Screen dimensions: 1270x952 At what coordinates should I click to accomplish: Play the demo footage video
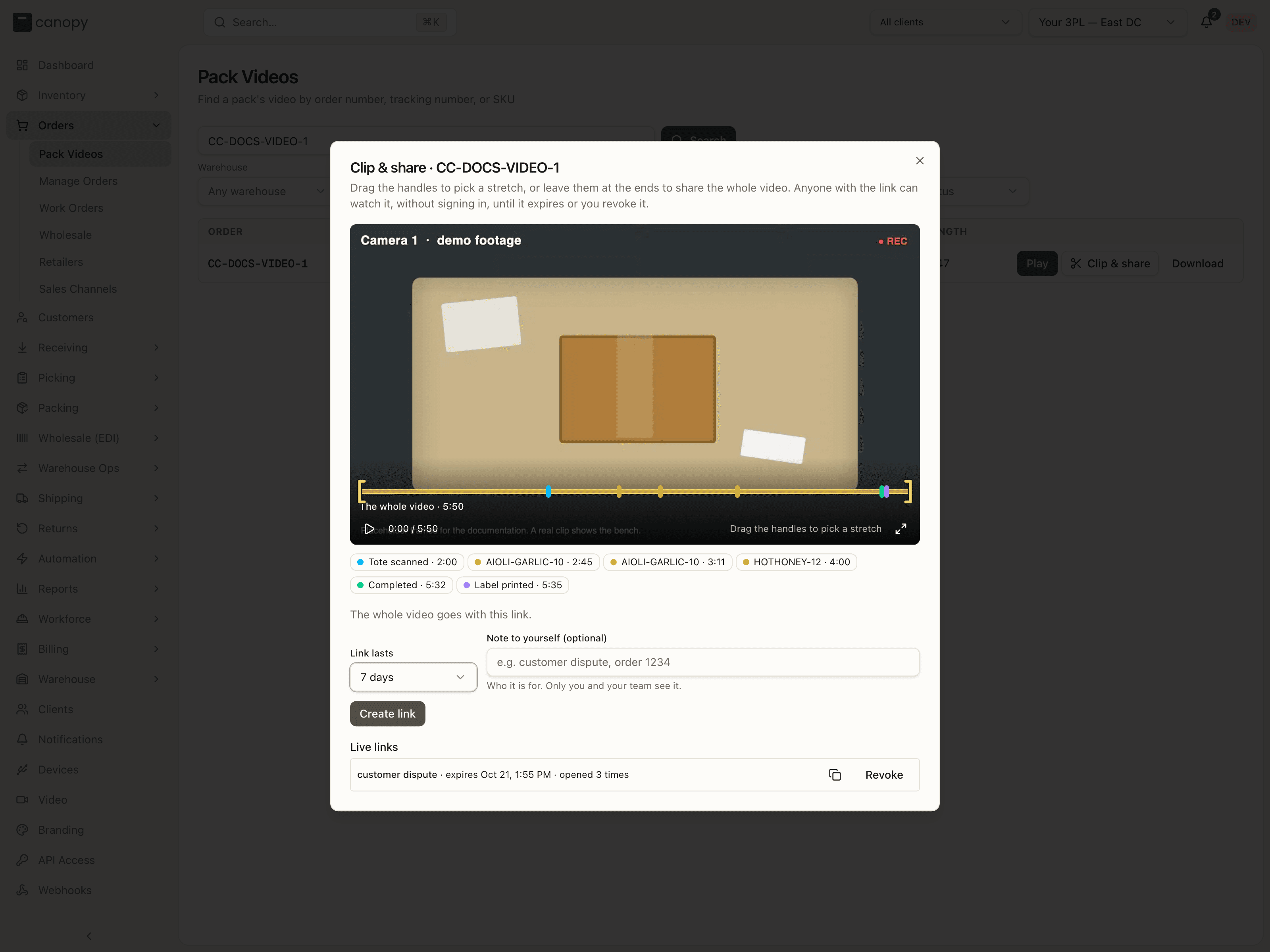pyautogui.click(x=369, y=528)
